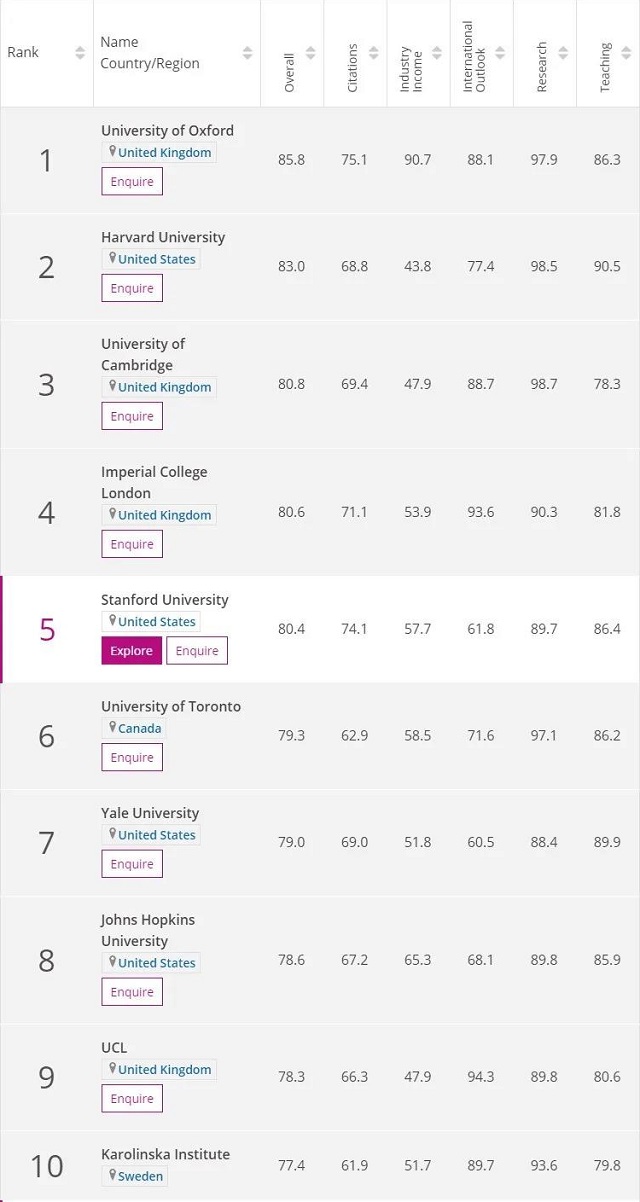Click the up chevron on Citations header
640x1202 pixels.
[373, 50]
